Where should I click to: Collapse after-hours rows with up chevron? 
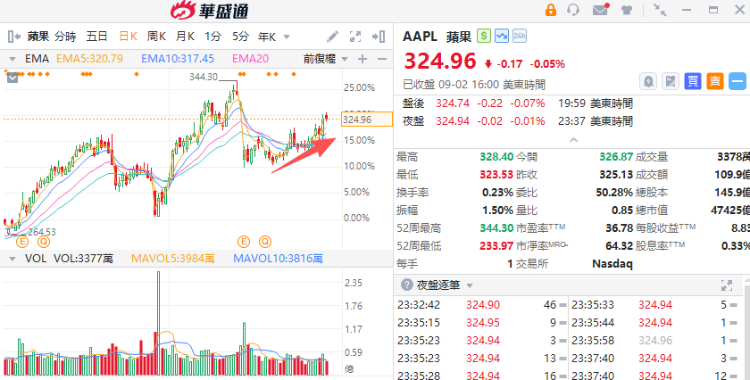click(x=574, y=140)
